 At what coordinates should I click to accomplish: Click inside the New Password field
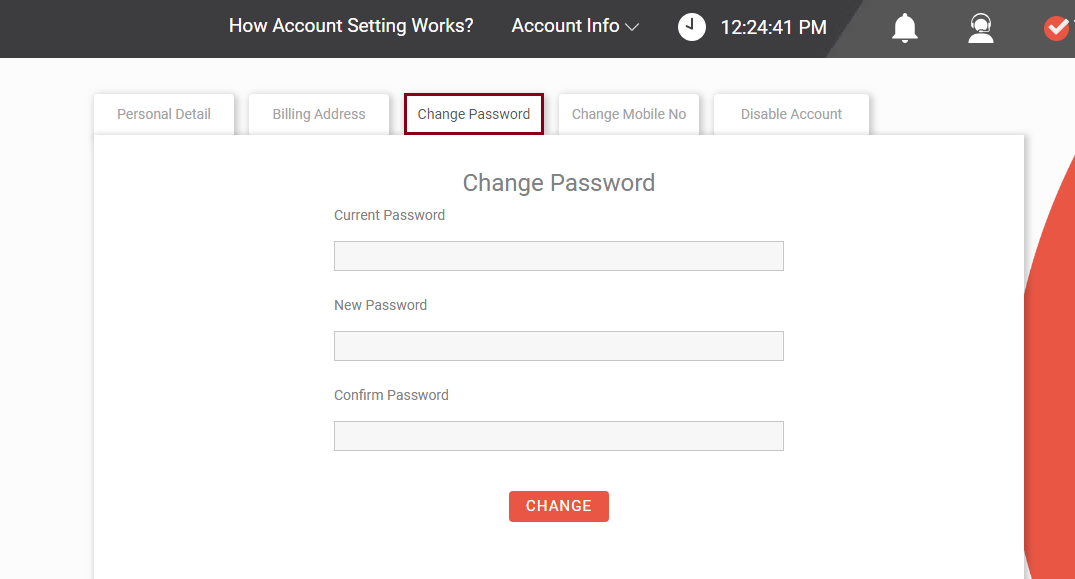559,346
